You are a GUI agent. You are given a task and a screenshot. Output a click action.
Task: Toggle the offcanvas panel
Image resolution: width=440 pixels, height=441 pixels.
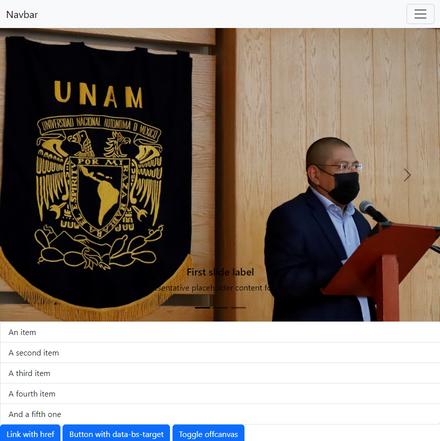point(208,434)
